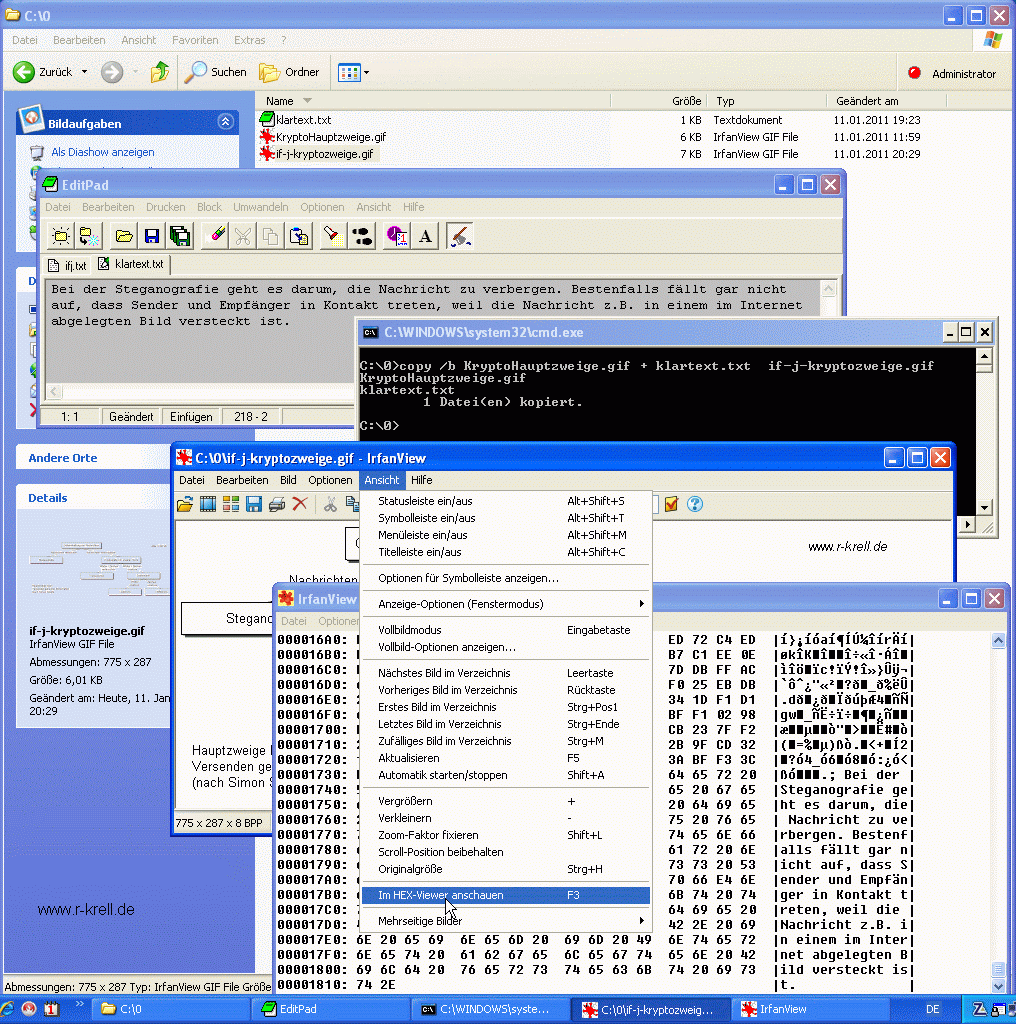The height and width of the screenshot is (1024, 1016).
Task: Click the cmd.exe vertical scrollbar down arrow
Action: (x=986, y=508)
